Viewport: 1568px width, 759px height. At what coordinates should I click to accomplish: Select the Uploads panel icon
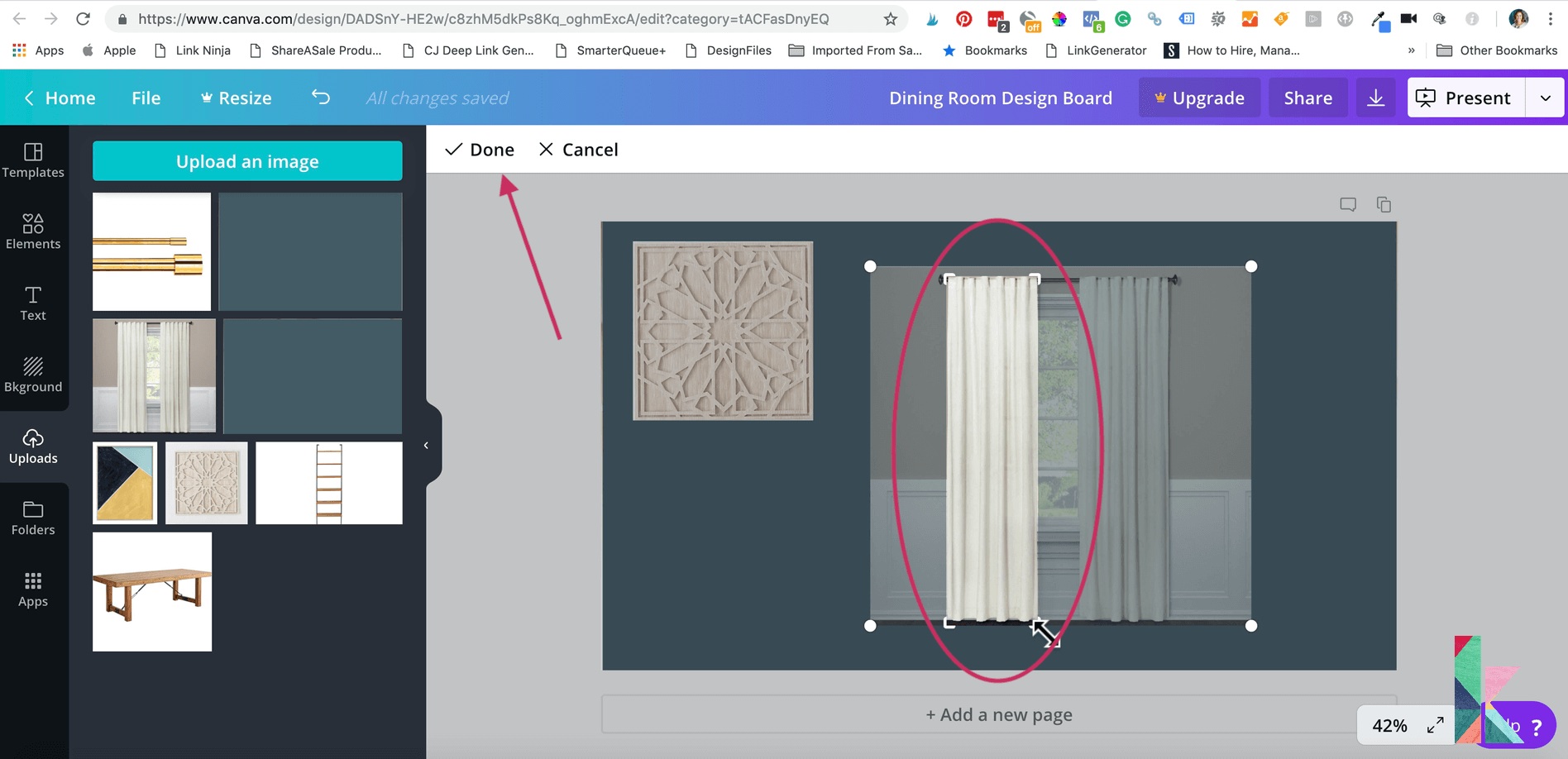tap(33, 446)
